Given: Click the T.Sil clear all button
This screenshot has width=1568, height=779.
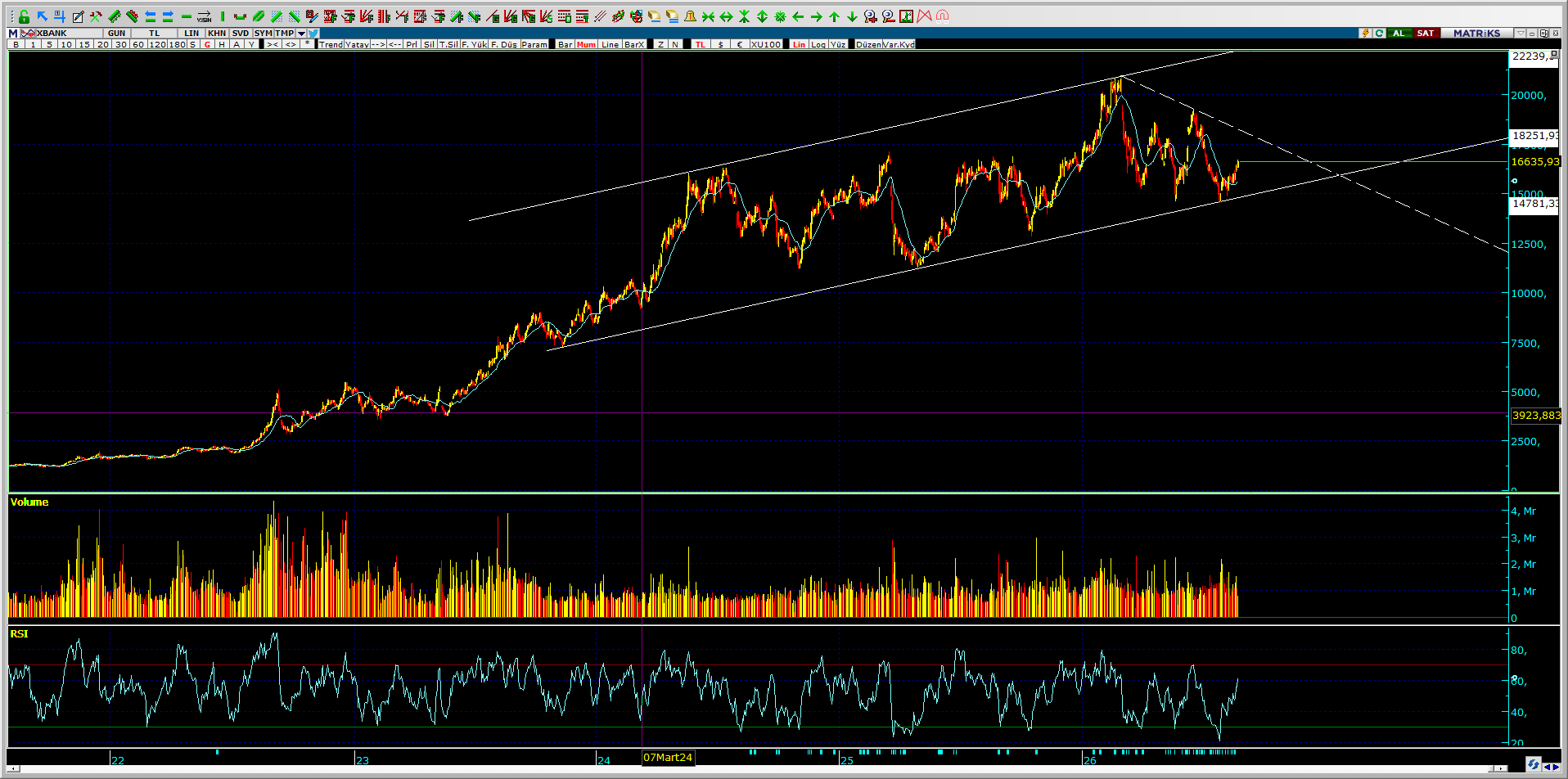Looking at the screenshot, I should [448, 44].
